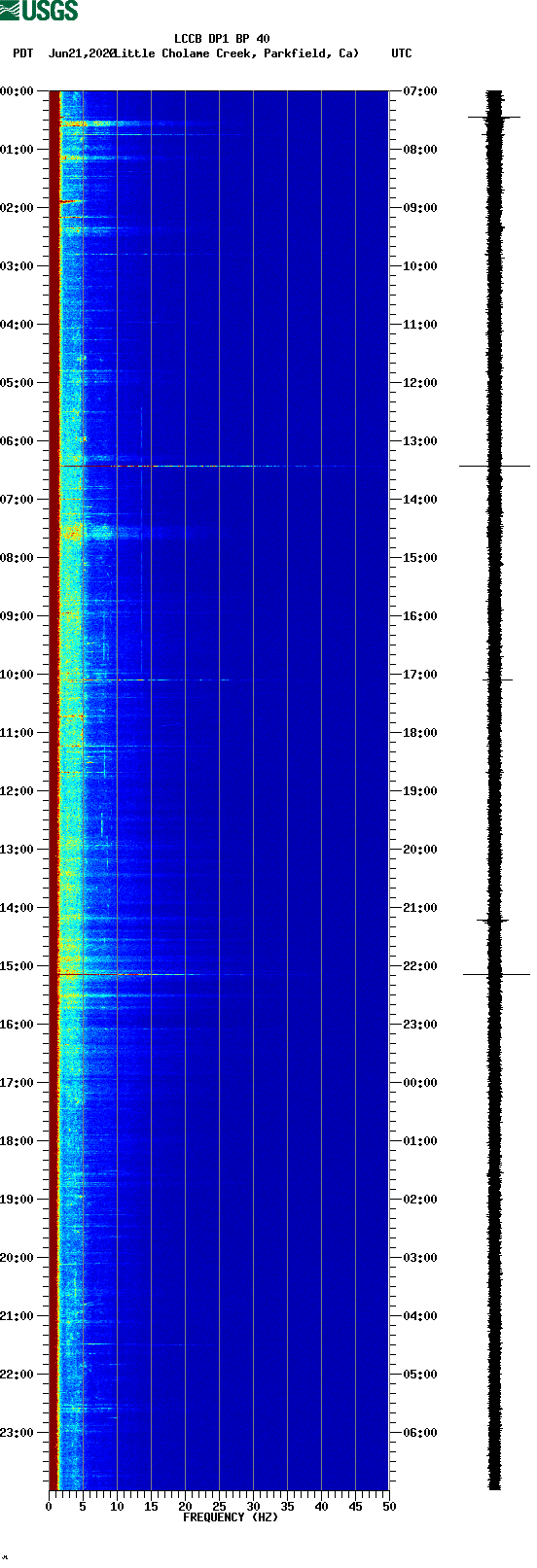Click the FREQUENCY (HZ) axis label

tap(231, 1517)
